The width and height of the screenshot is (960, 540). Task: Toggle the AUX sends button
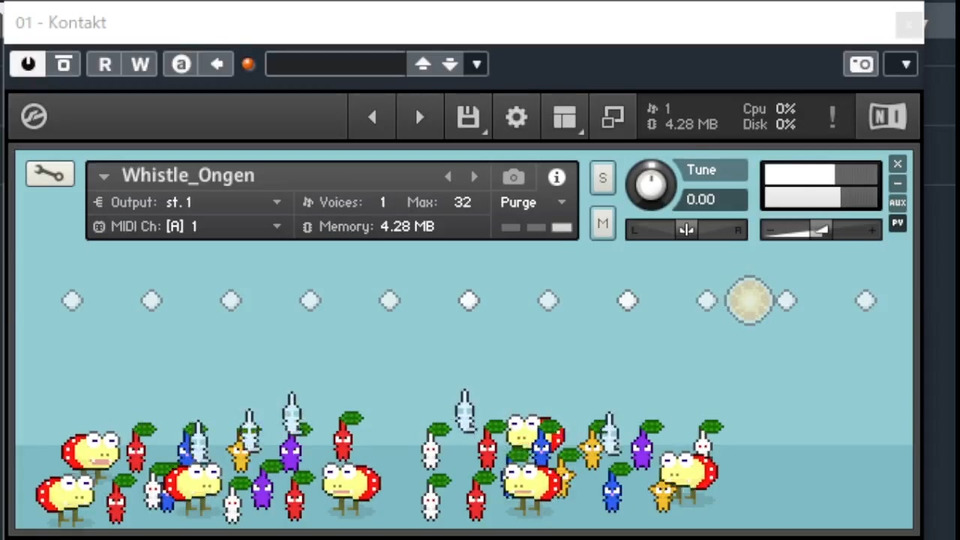898,203
